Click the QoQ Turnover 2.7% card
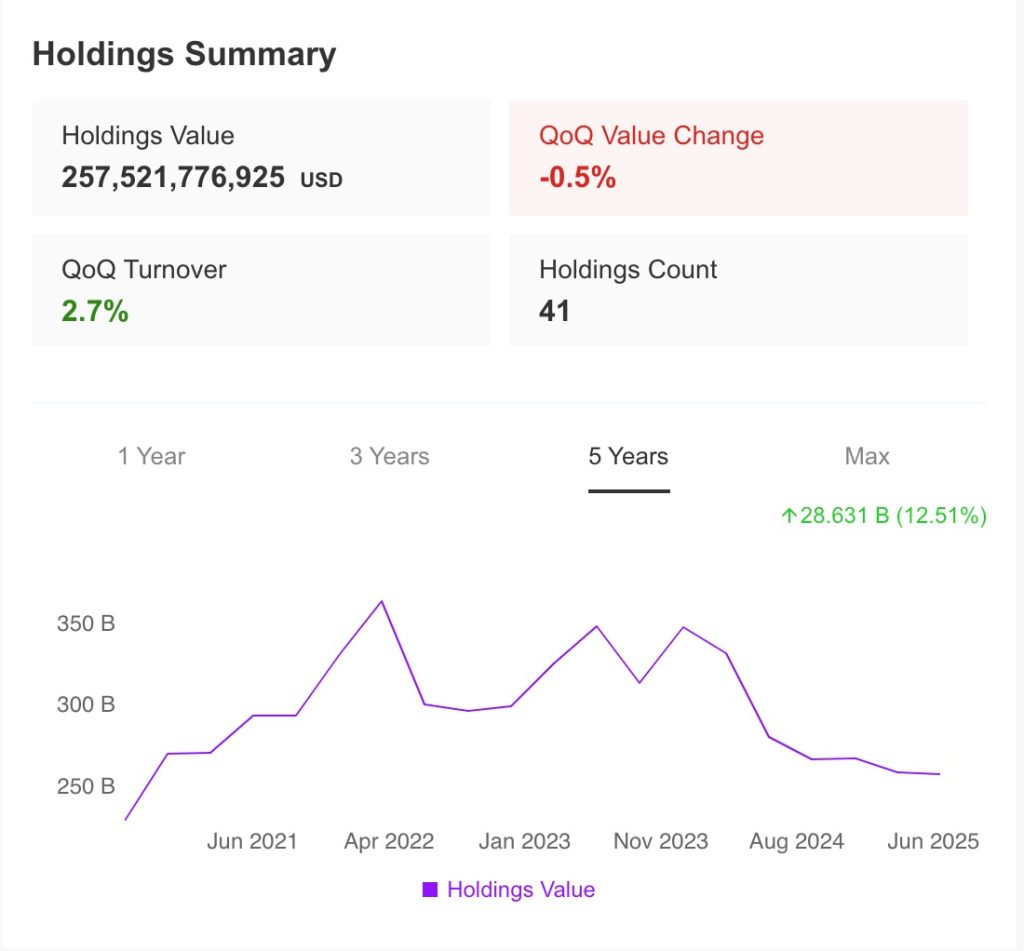1024x951 pixels. point(261,290)
